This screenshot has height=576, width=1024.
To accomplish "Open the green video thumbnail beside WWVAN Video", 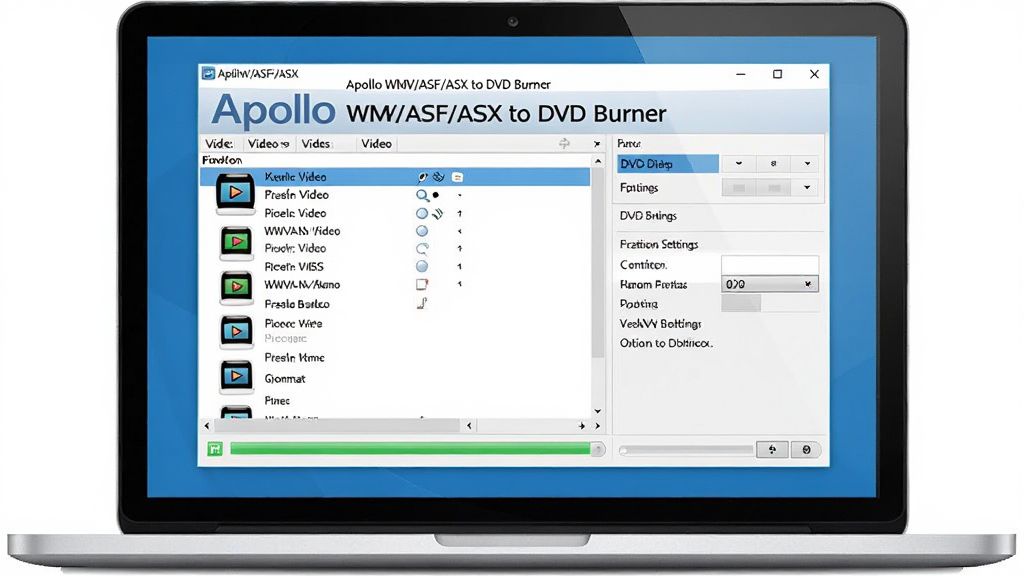I will pos(236,242).
